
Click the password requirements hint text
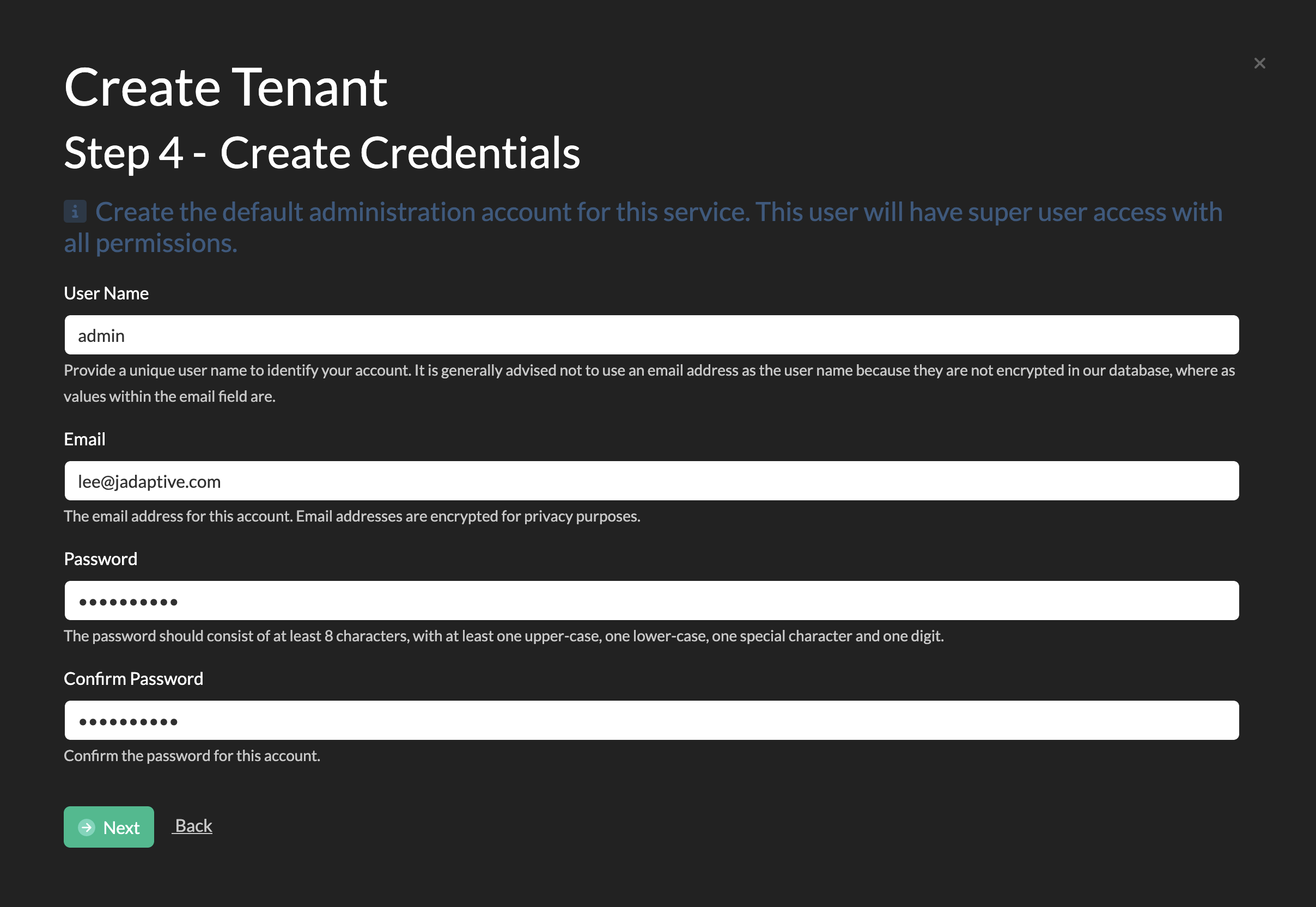pos(504,636)
